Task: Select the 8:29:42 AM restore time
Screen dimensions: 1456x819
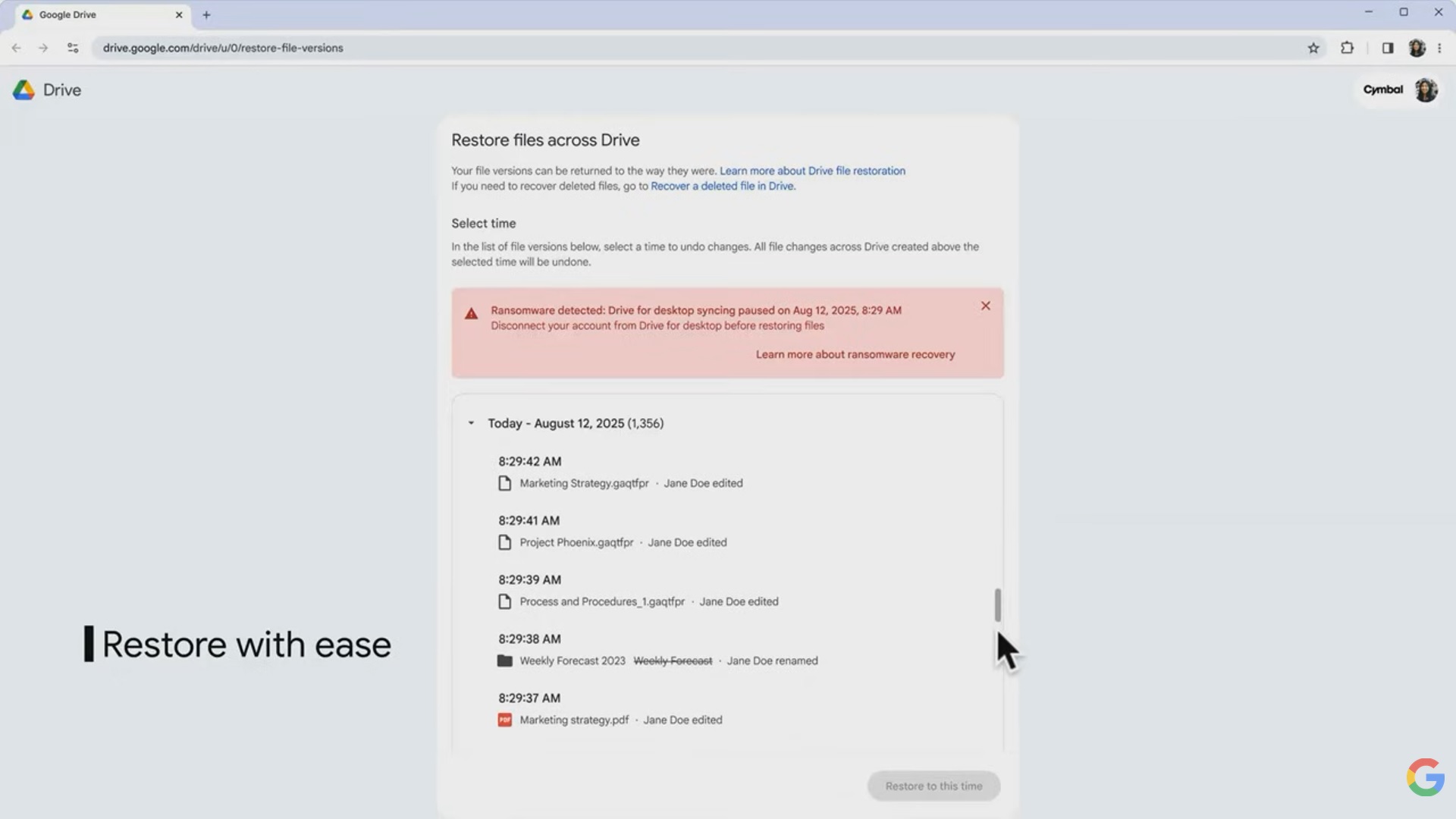Action: click(x=529, y=461)
